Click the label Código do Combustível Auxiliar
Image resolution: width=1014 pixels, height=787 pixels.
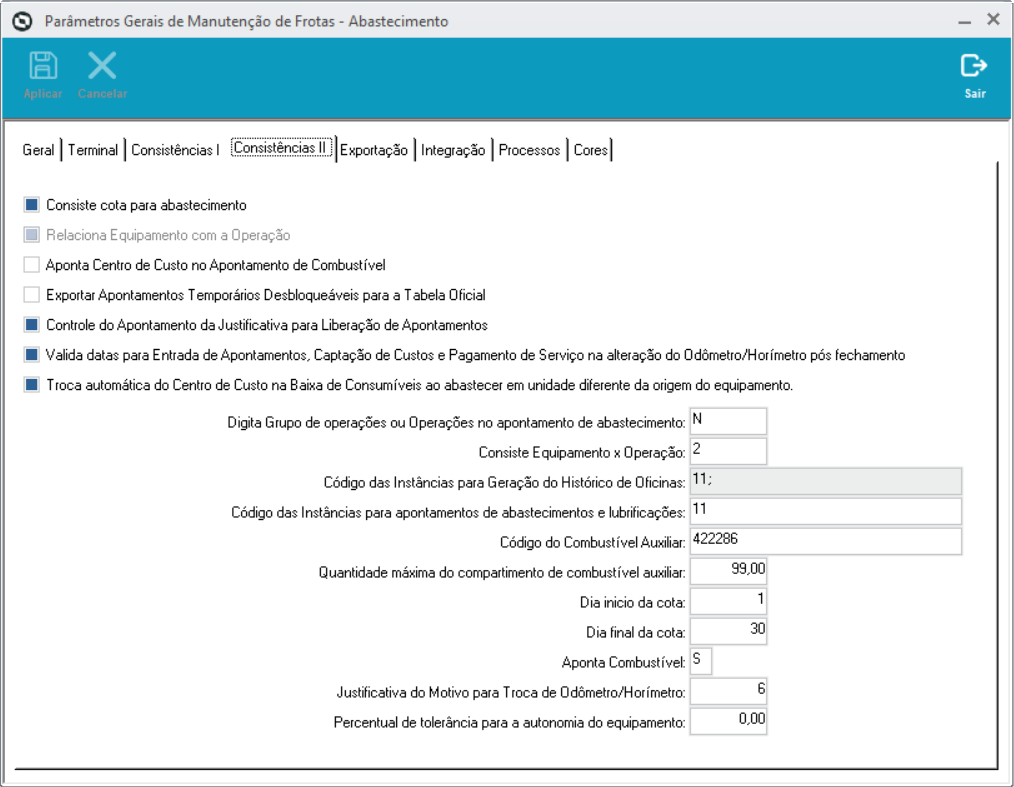592,543
